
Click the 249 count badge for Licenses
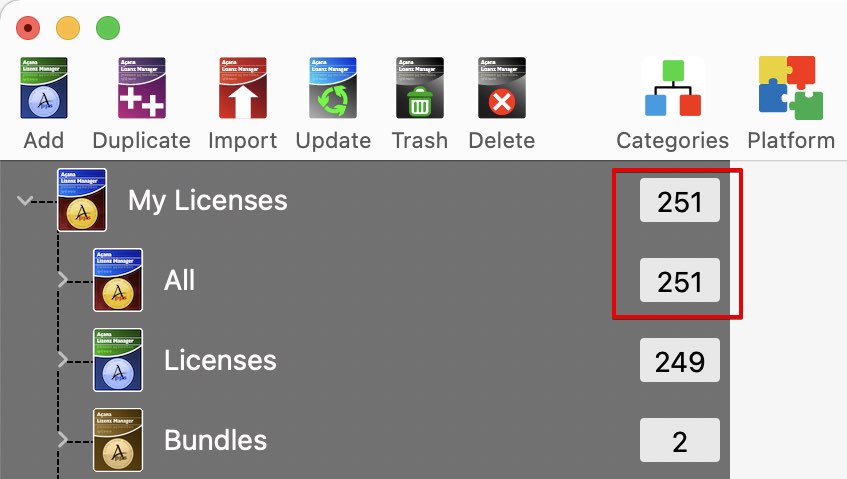pos(680,361)
